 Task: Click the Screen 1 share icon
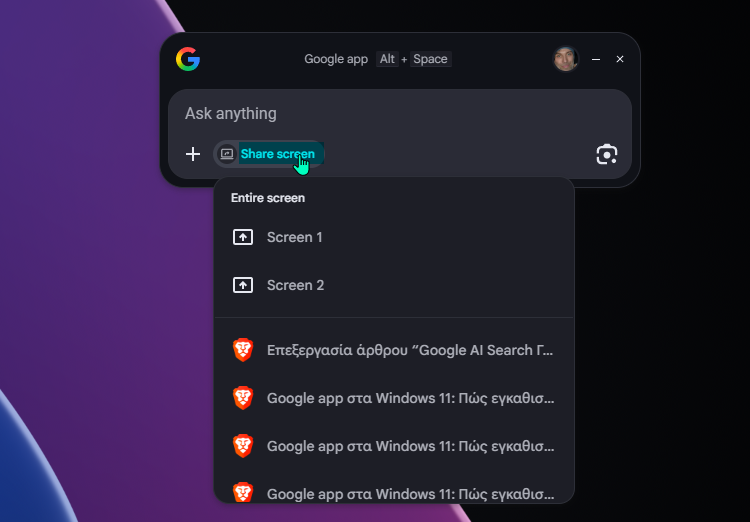tap(243, 237)
